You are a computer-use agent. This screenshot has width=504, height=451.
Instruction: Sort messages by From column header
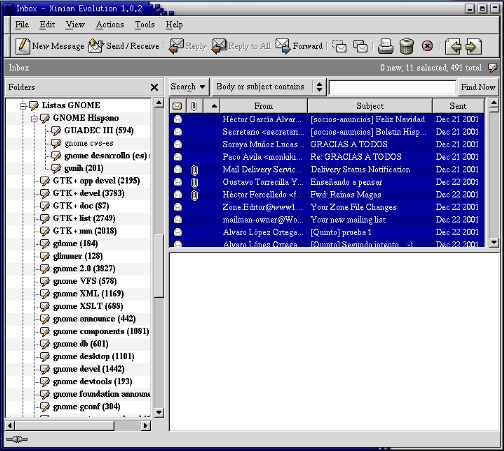pos(263,106)
